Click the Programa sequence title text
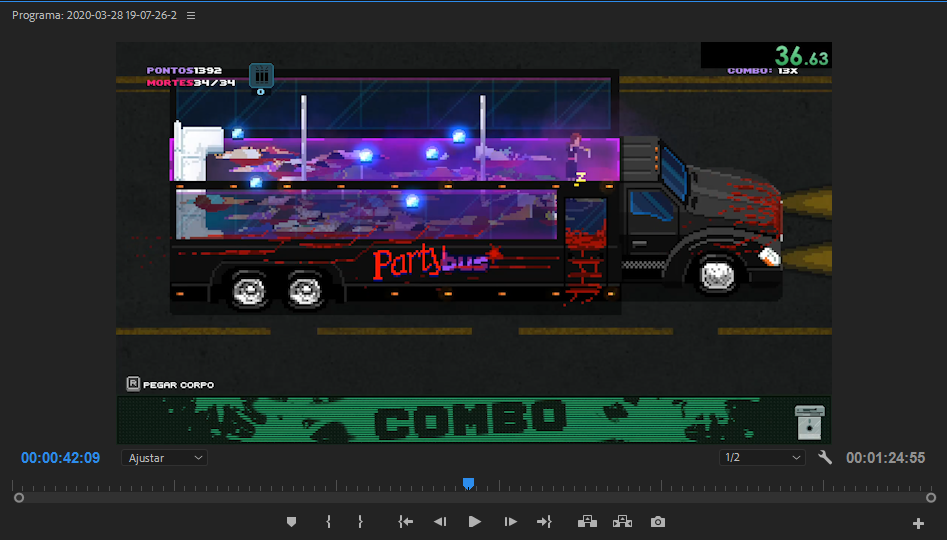This screenshot has width=947, height=540. [x=94, y=15]
